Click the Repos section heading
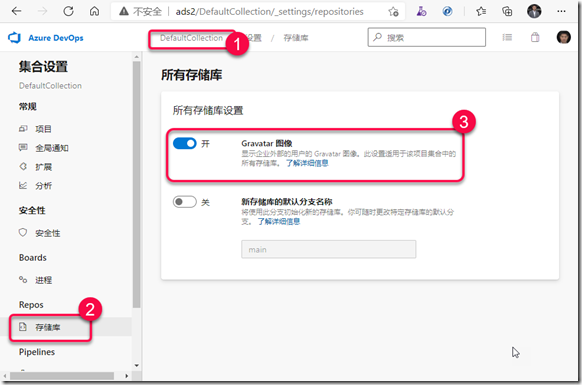 pyautogui.click(x=31, y=305)
